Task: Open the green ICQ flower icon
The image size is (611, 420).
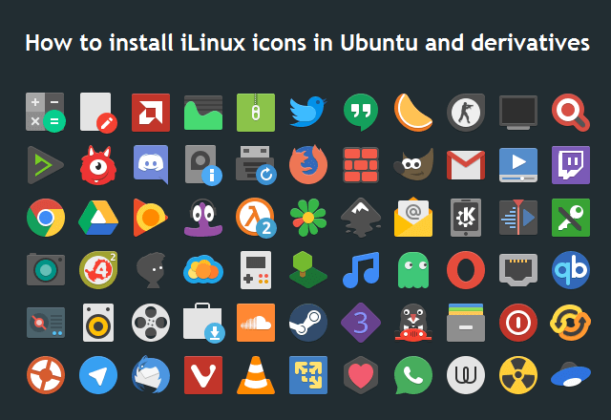Action: pyautogui.click(x=308, y=217)
